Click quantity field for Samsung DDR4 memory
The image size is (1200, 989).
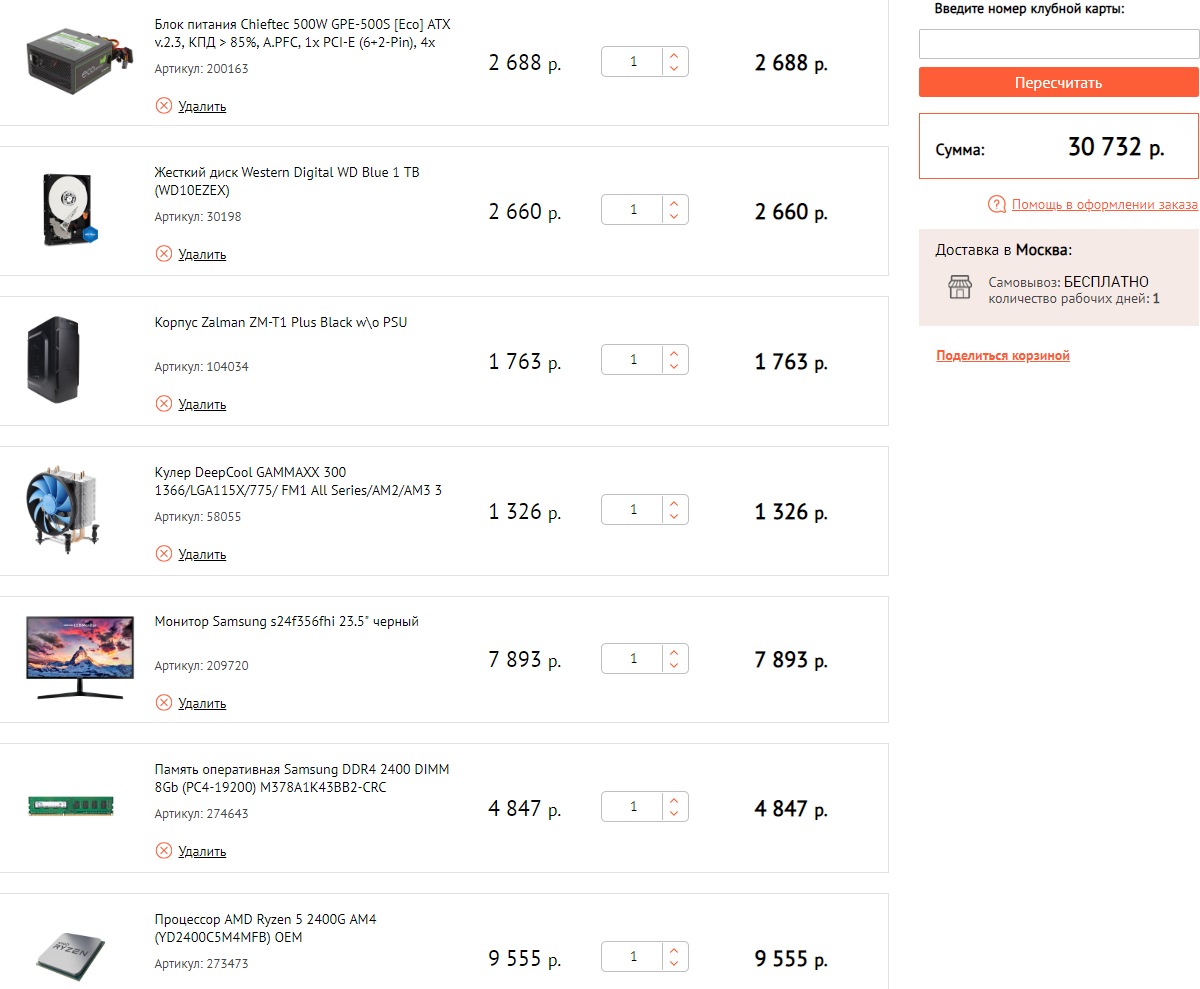click(x=633, y=807)
